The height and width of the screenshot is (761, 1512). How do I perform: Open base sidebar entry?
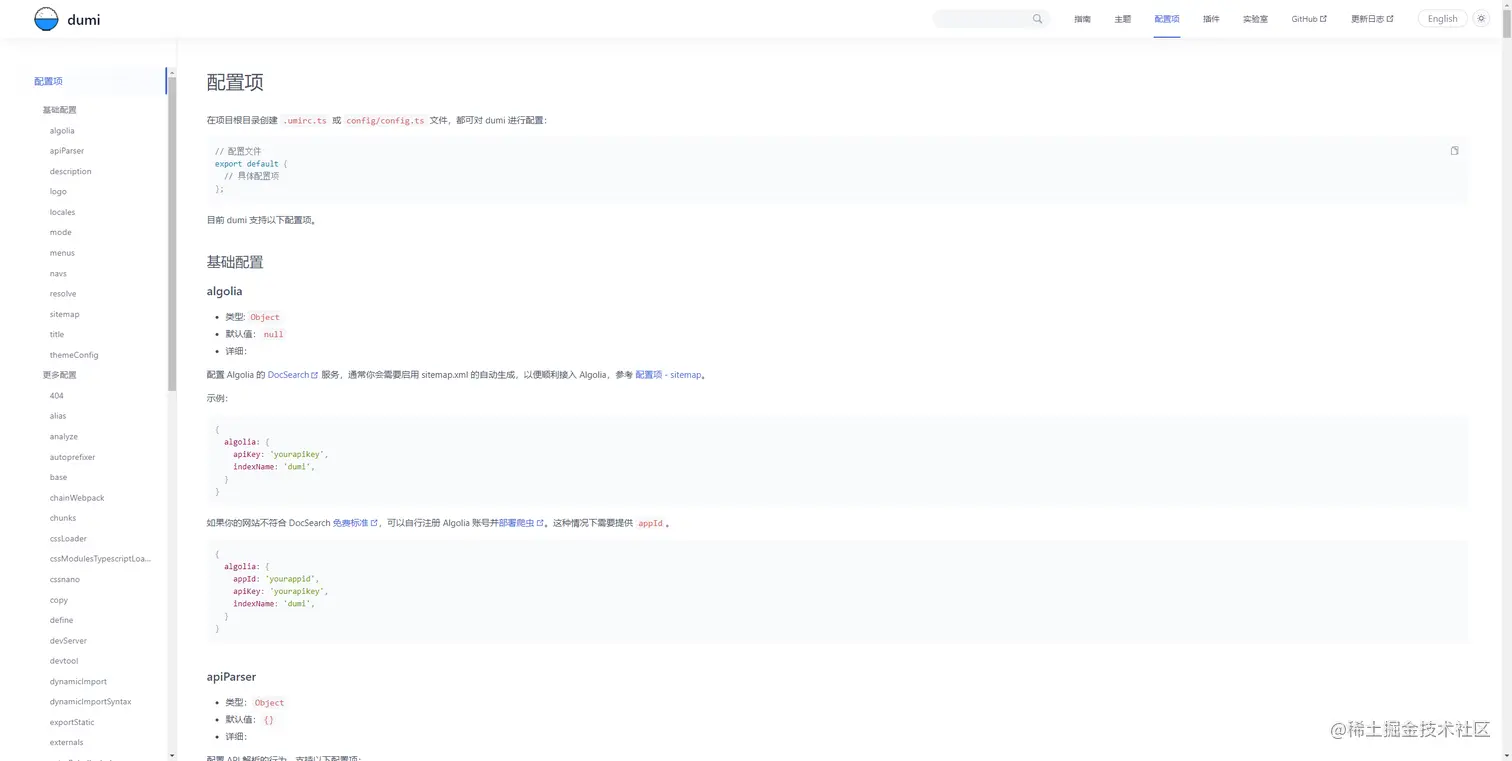pyautogui.click(x=59, y=478)
